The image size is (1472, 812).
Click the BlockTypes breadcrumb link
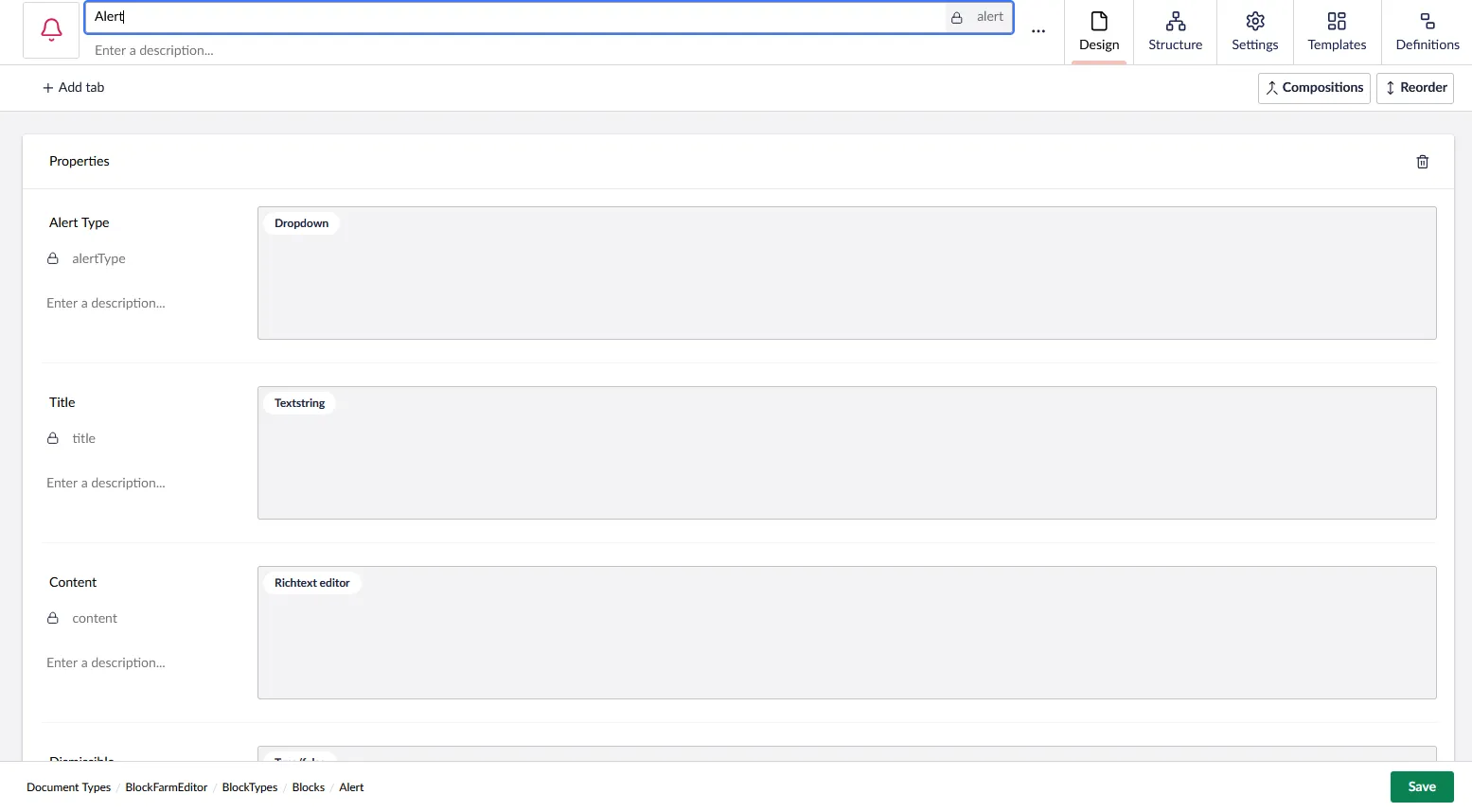pos(250,787)
